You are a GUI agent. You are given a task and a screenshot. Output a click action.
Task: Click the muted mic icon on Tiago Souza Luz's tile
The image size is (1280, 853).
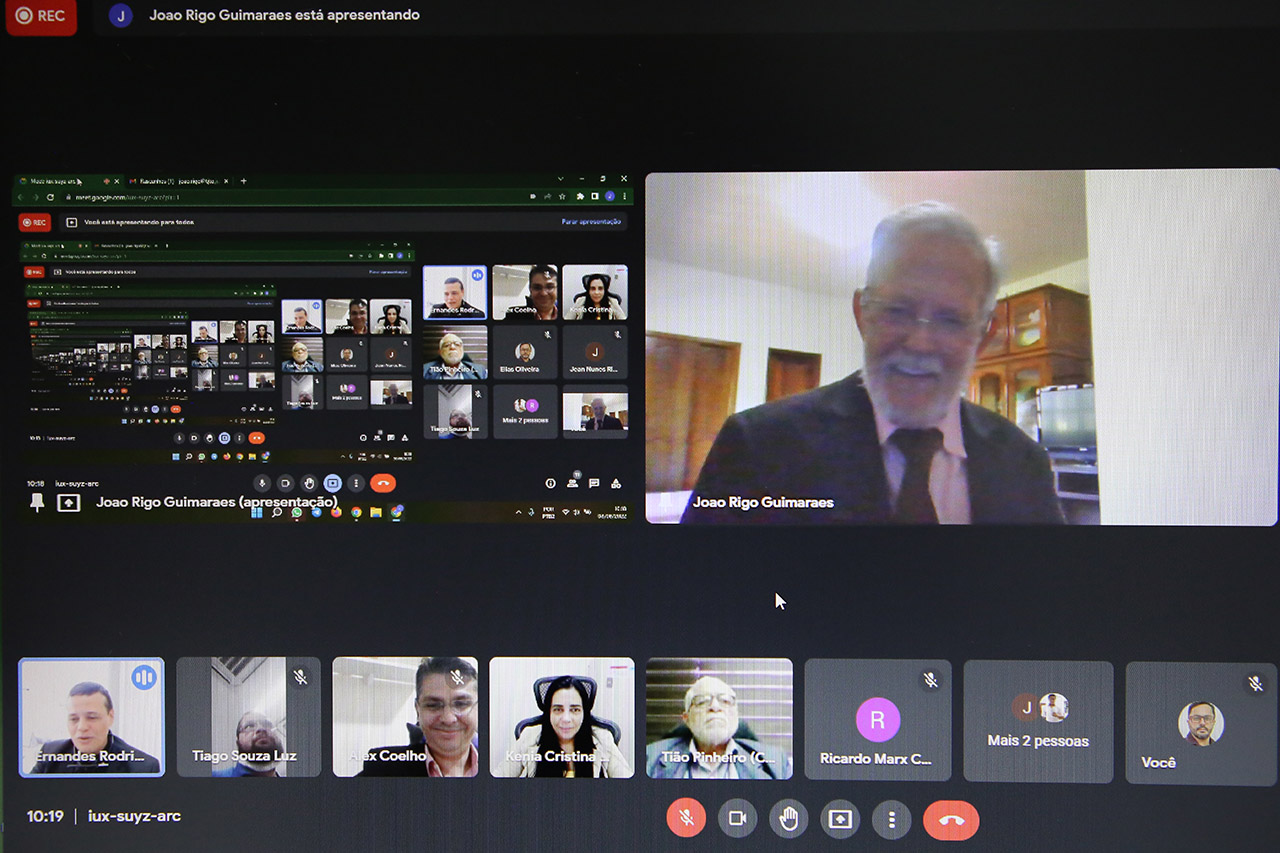pos(300,677)
